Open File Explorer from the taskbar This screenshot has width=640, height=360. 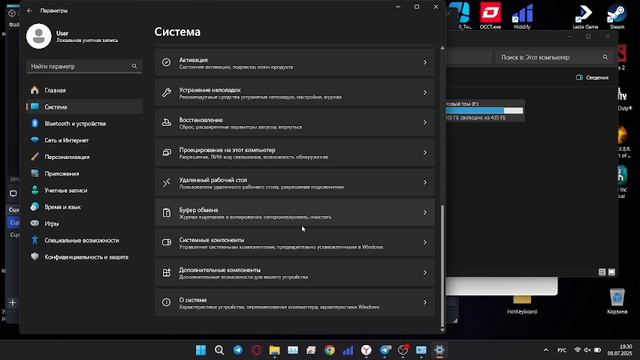pyautogui.click(x=274, y=350)
